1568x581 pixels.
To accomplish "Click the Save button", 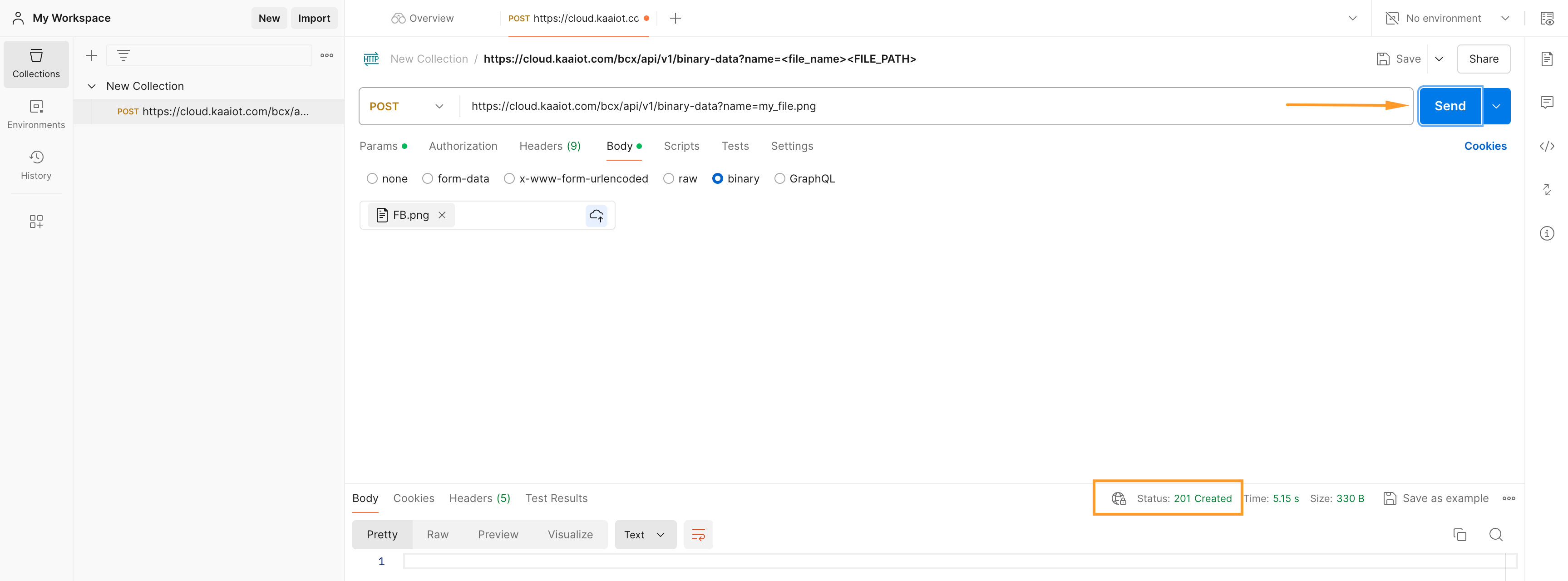I will pos(1398,59).
